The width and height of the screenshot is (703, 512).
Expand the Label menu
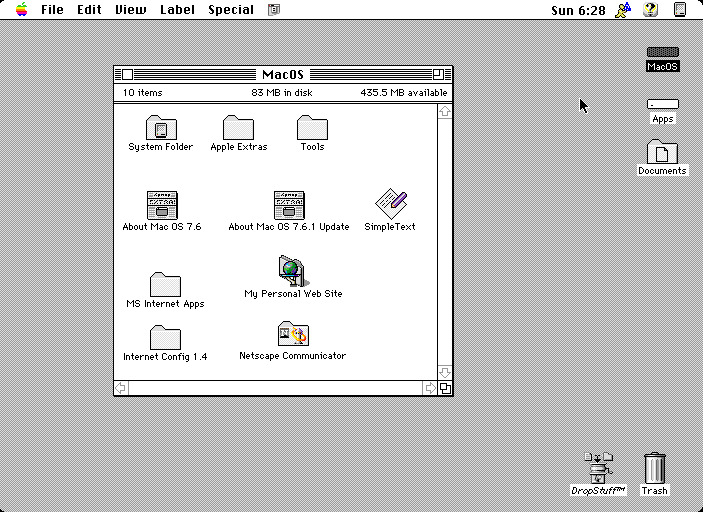point(178,10)
